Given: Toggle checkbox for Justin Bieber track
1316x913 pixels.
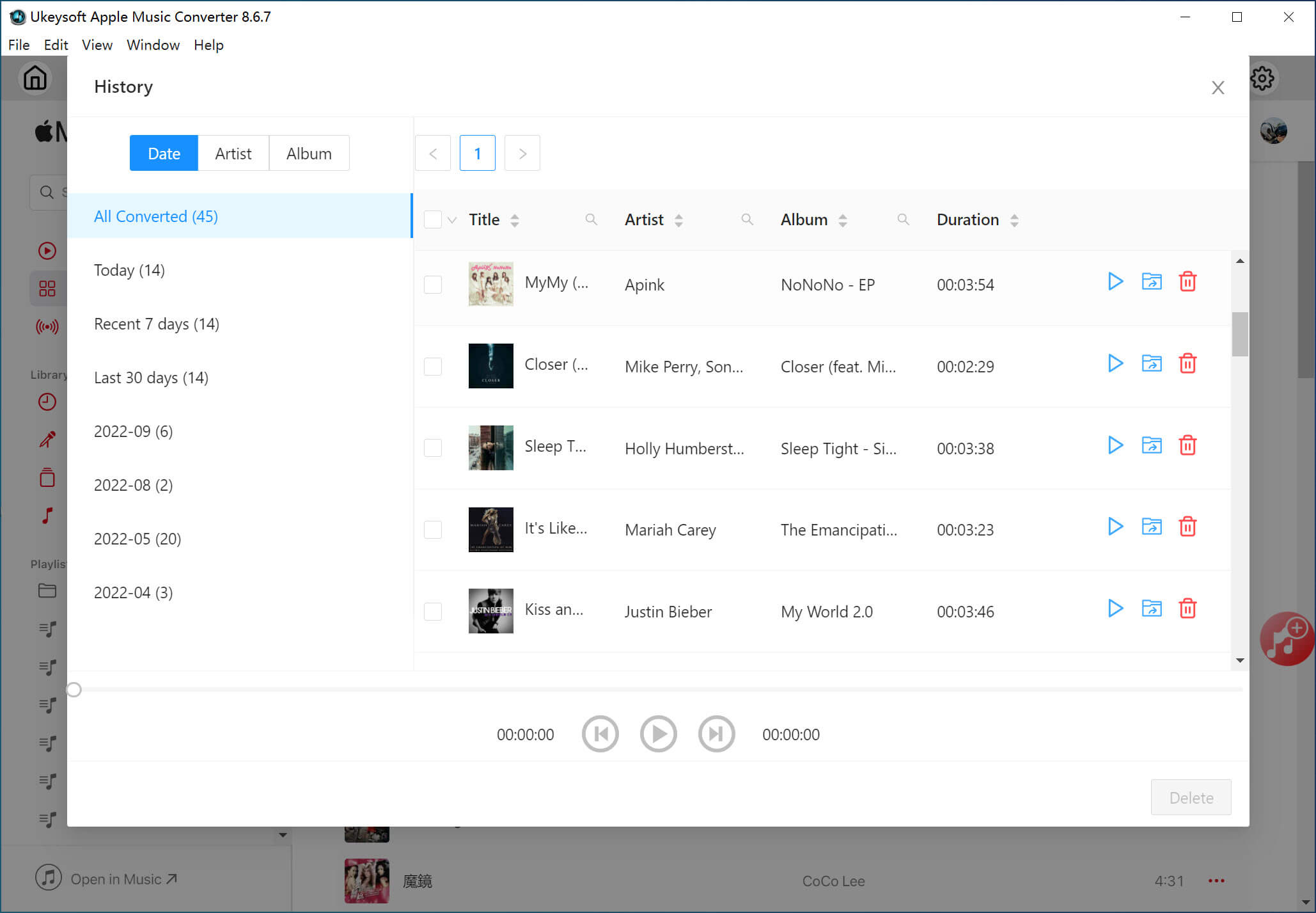Looking at the screenshot, I should (x=433, y=611).
